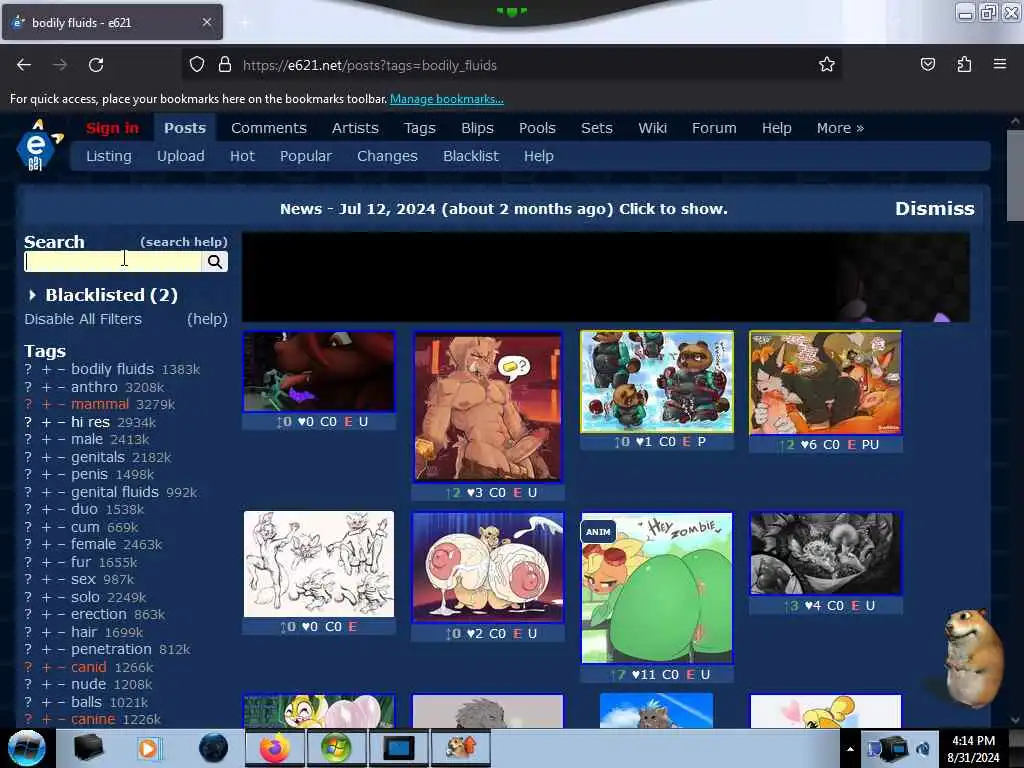This screenshot has height=768, width=1024.
Task: Show the news via 'Click to show'
Action: (673, 209)
